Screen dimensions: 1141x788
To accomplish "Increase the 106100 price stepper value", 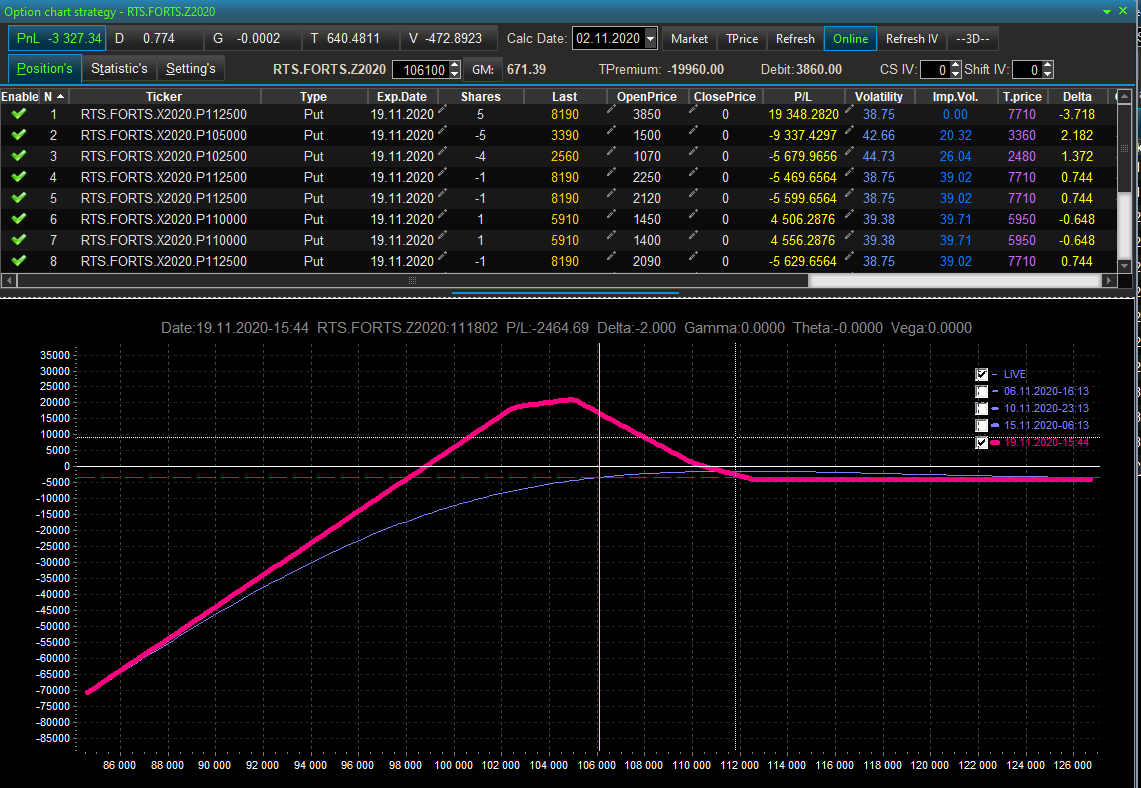I will coord(455,65).
